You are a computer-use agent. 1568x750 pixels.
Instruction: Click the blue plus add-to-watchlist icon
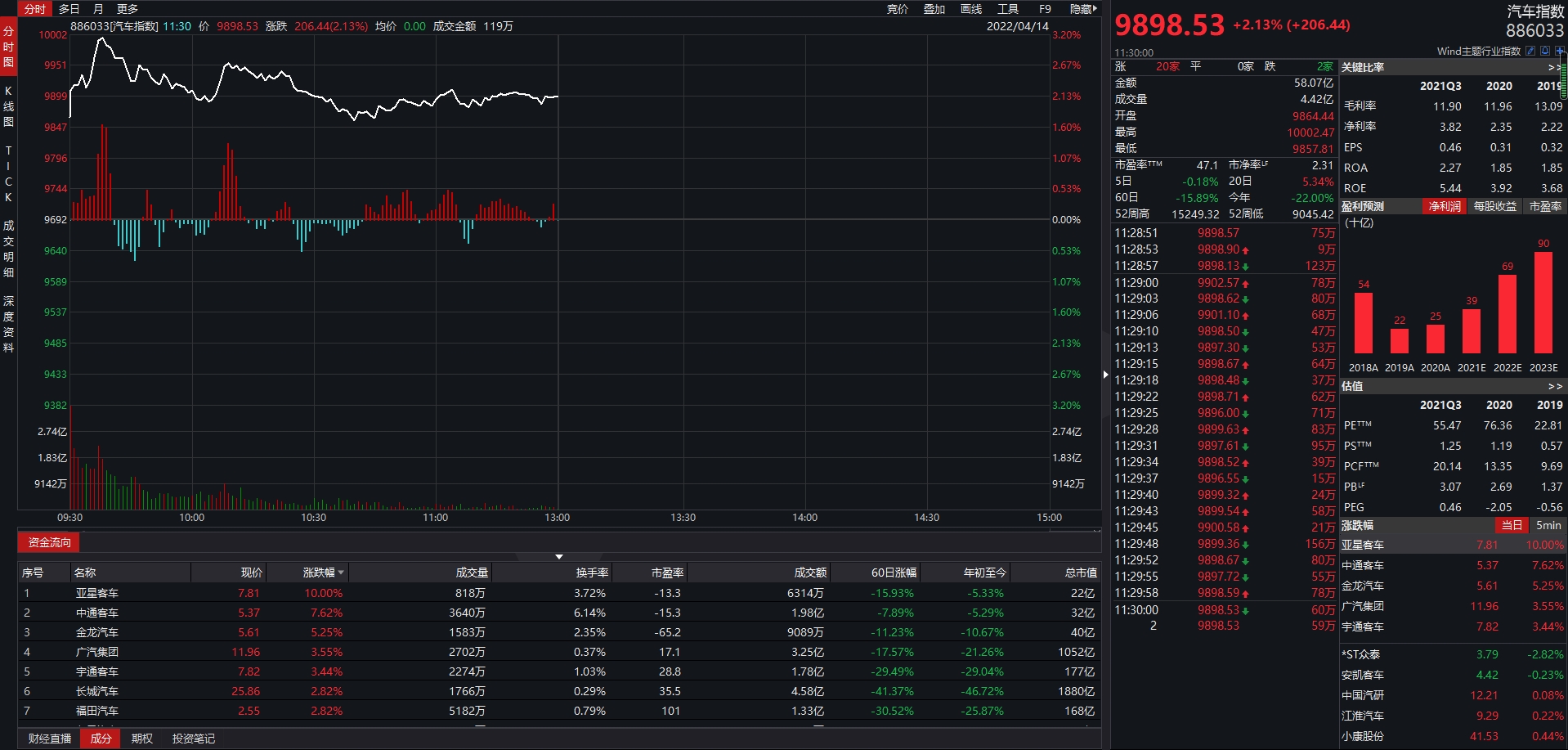(1560, 51)
